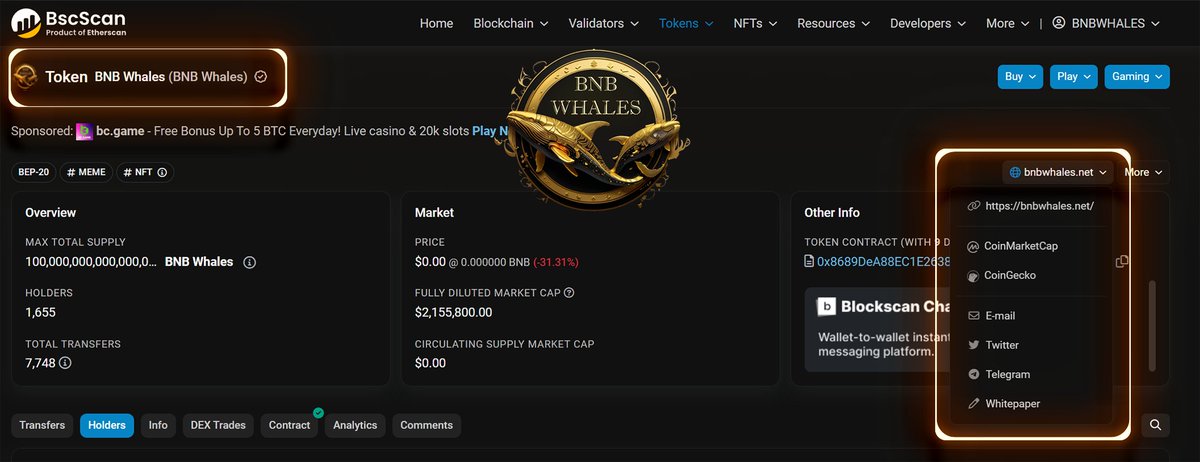
Task: Toggle the bnbwhales.net website dropdown
Action: click(1058, 172)
